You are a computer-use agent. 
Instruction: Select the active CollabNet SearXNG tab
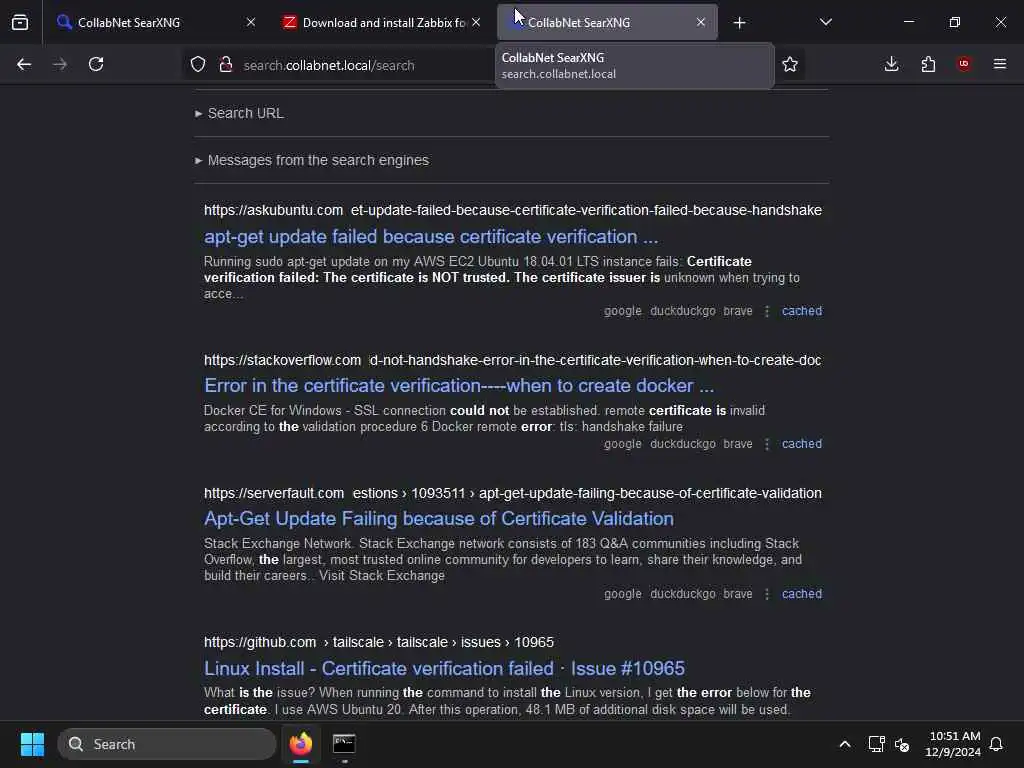pos(607,22)
